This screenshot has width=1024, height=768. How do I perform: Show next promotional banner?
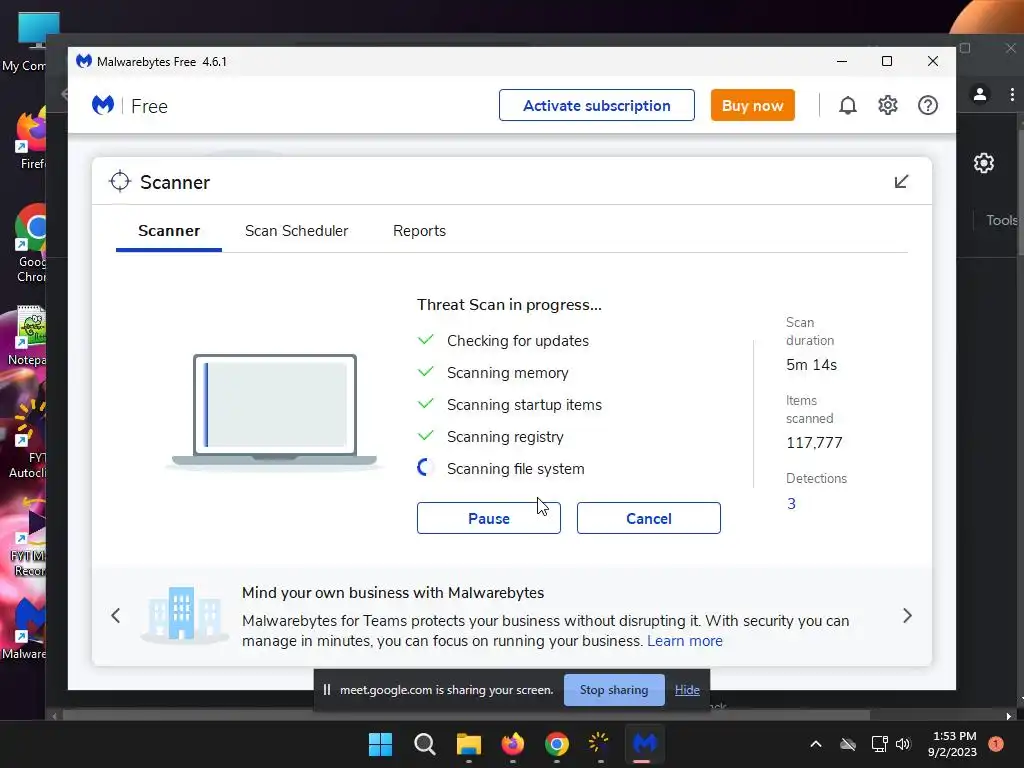(907, 615)
